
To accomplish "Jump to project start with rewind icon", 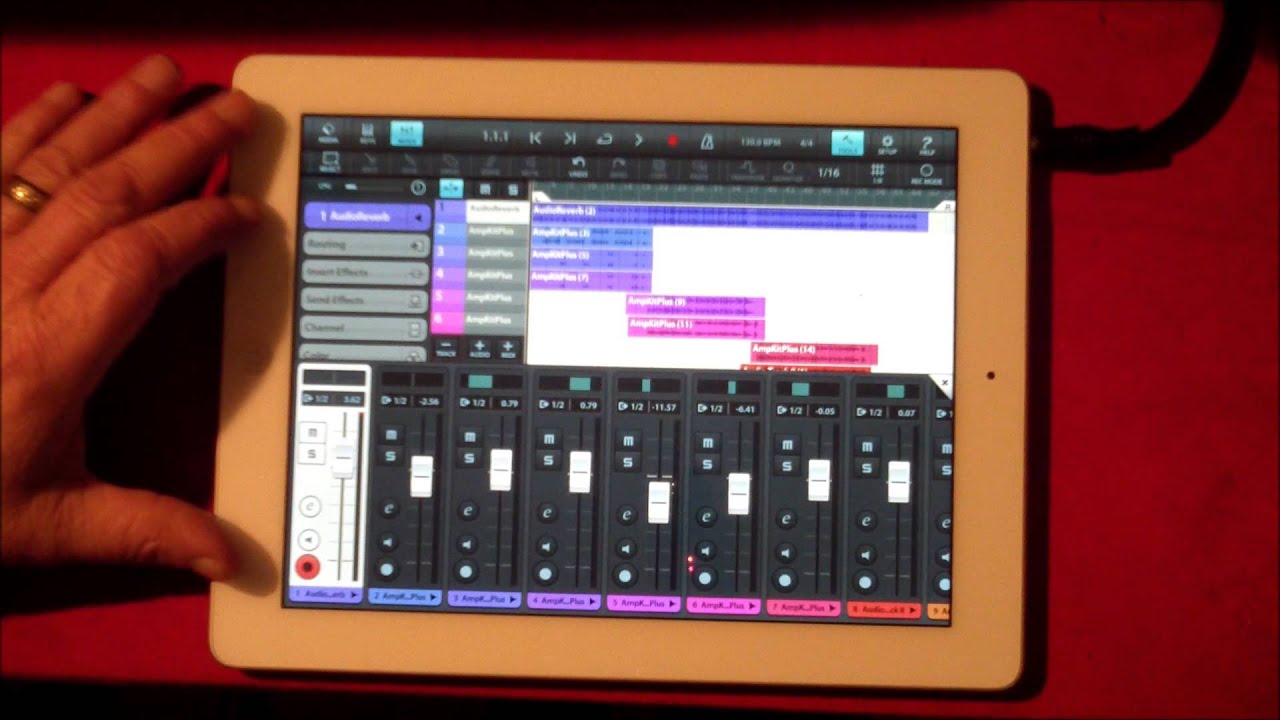I will (x=535, y=138).
